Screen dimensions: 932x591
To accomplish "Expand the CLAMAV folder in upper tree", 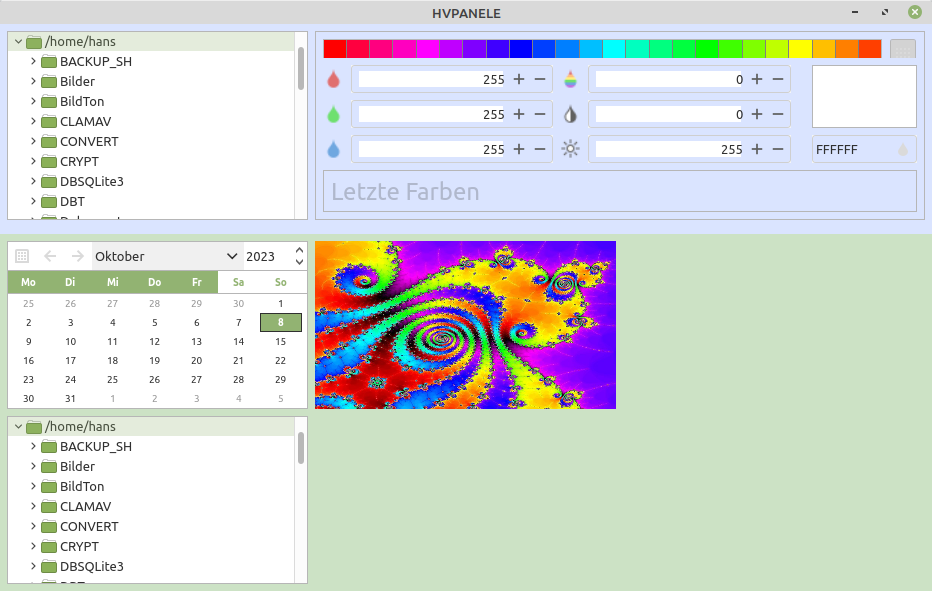I will coord(34,122).
